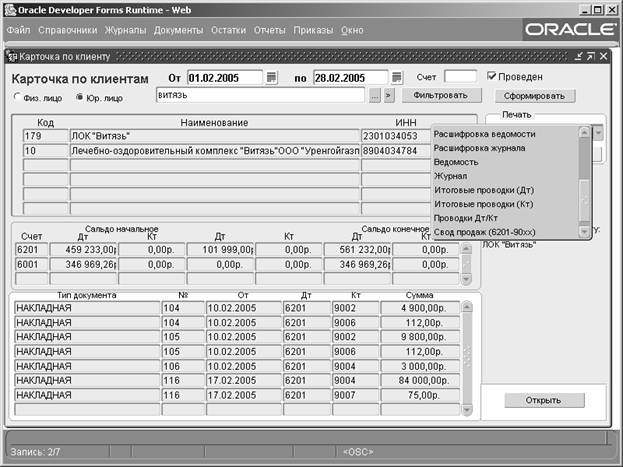Click the Счет input field
The width and height of the screenshot is (623, 467).
(460, 77)
